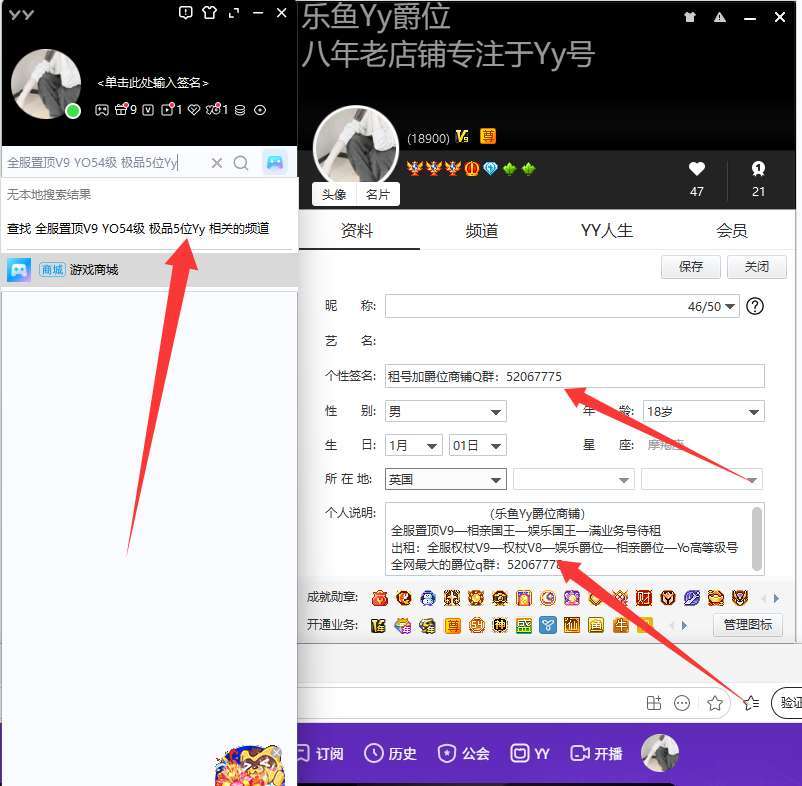
Task: Click the star favorite icon
Action: pos(715,703)
